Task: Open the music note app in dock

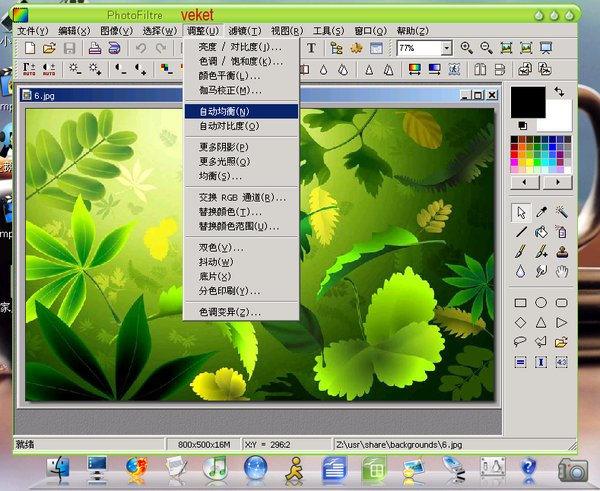Action: (214, 467)
